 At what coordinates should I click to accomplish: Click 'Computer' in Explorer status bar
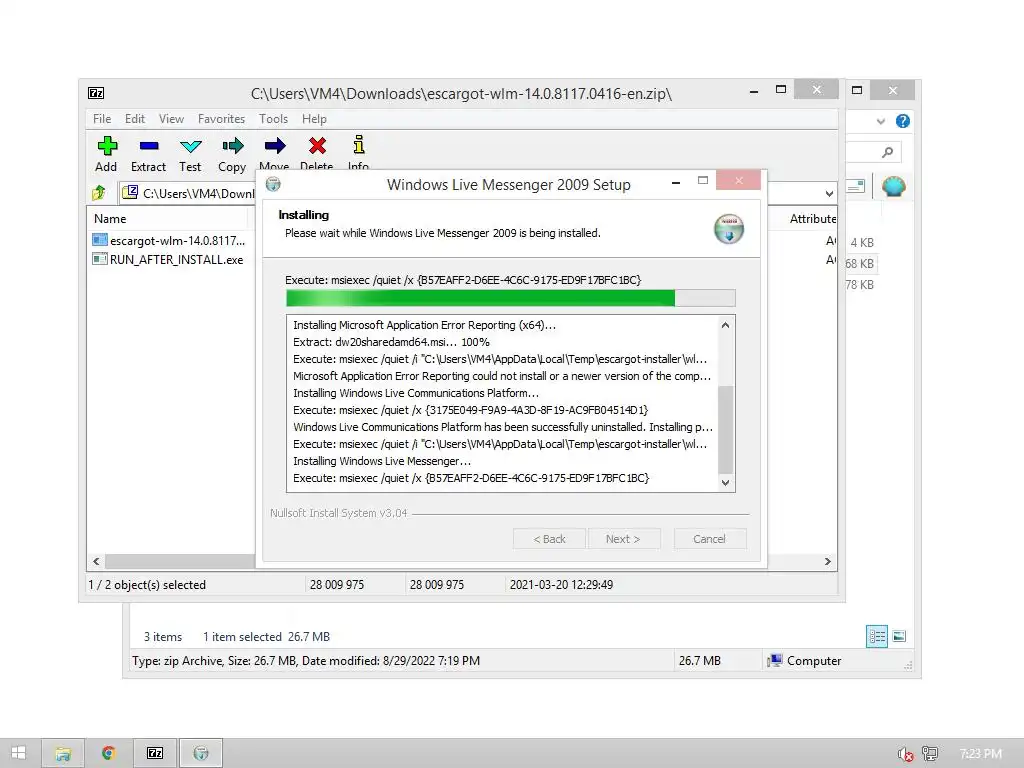pyautogui.click(x=814, y=661)
